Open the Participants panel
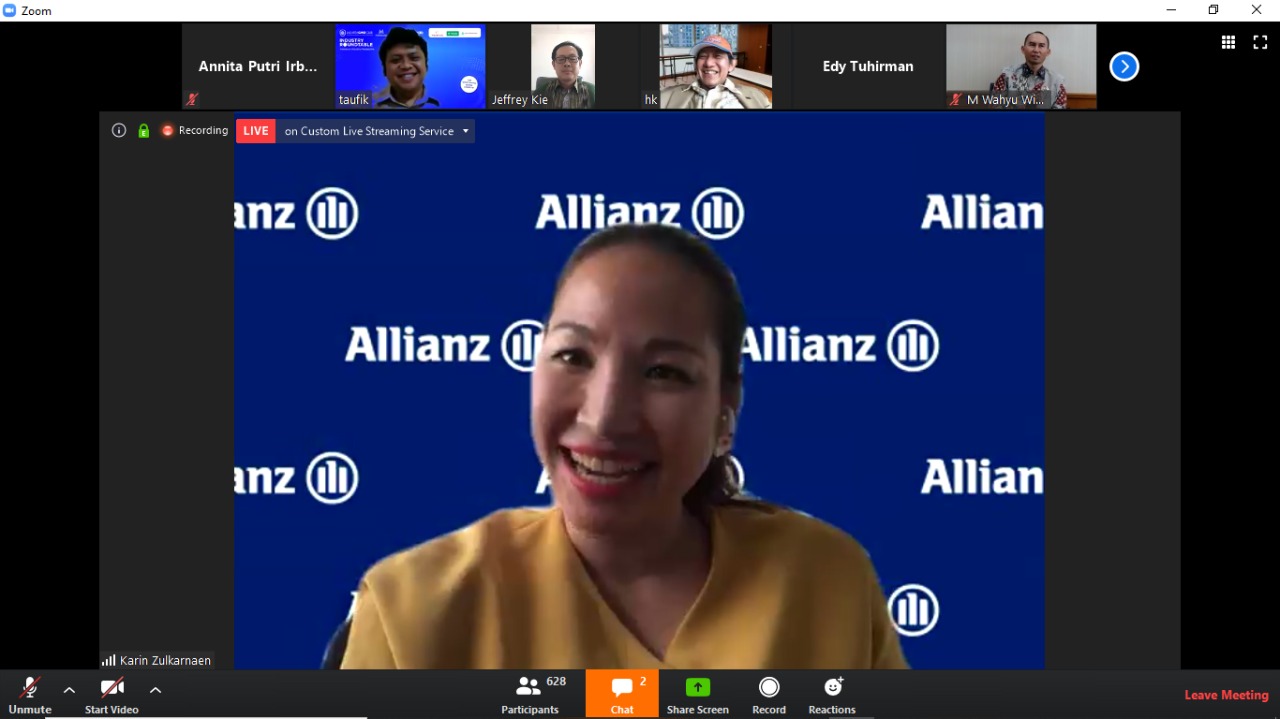 530,694
